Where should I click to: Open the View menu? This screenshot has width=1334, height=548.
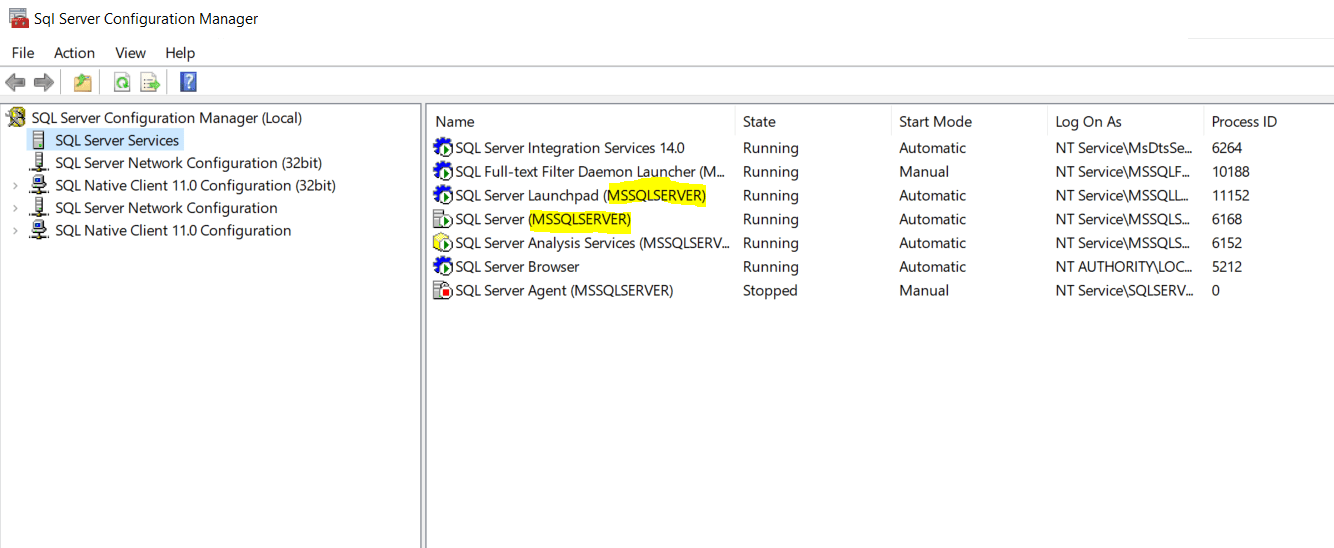[x=130, y=53]
